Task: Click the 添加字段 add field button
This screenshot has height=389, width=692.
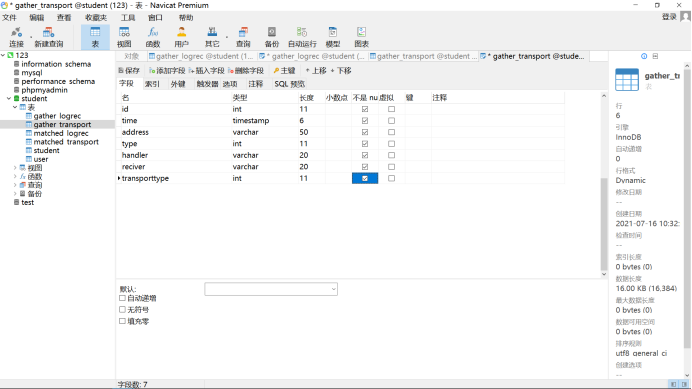Action: (x=167, y=71)
